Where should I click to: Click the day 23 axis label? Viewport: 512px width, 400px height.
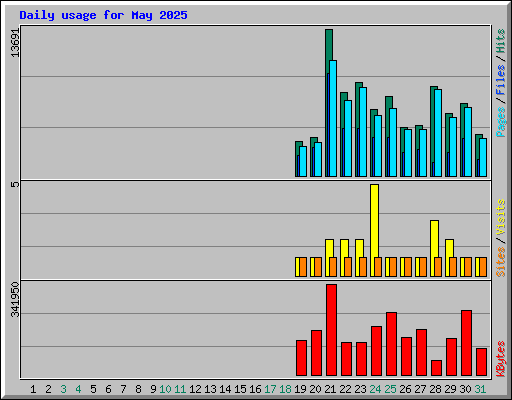point(360,389)
